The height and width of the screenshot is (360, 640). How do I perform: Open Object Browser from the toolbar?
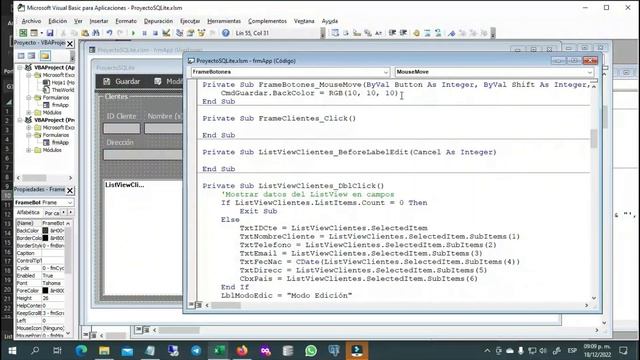[201, 33]
